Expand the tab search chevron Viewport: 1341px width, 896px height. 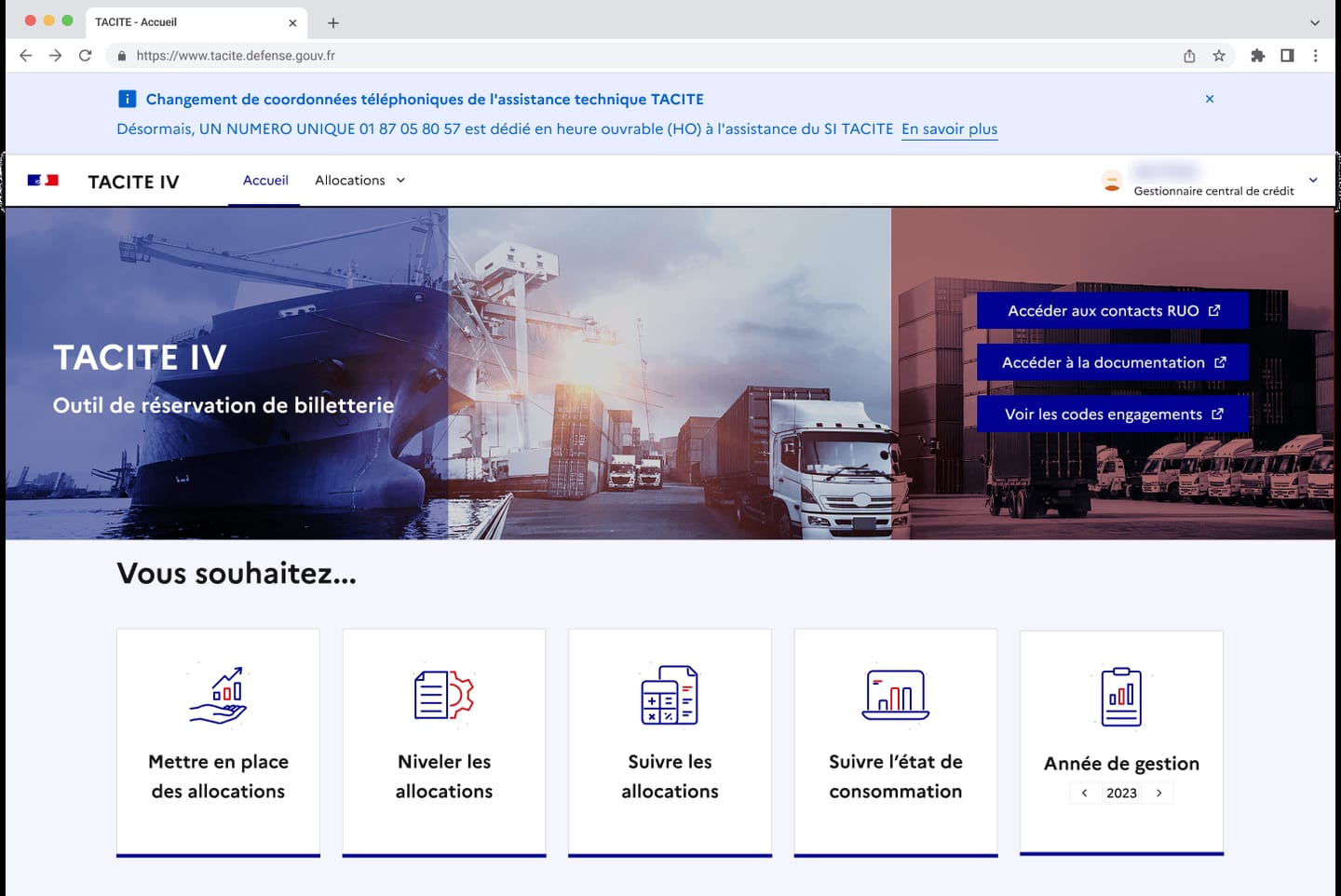coord(1315,22)
